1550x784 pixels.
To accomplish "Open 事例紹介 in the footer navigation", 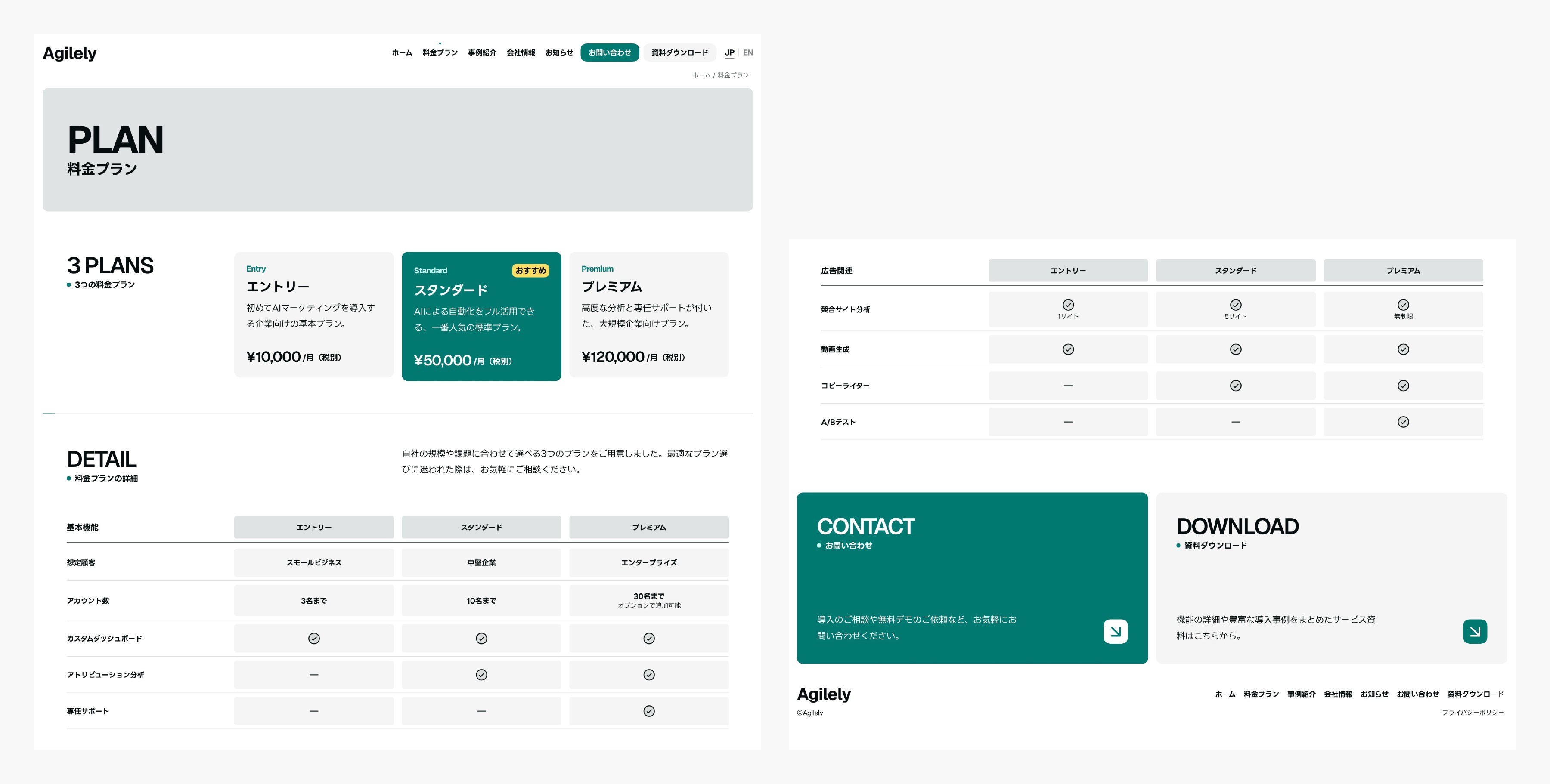I will point(1301,694).
